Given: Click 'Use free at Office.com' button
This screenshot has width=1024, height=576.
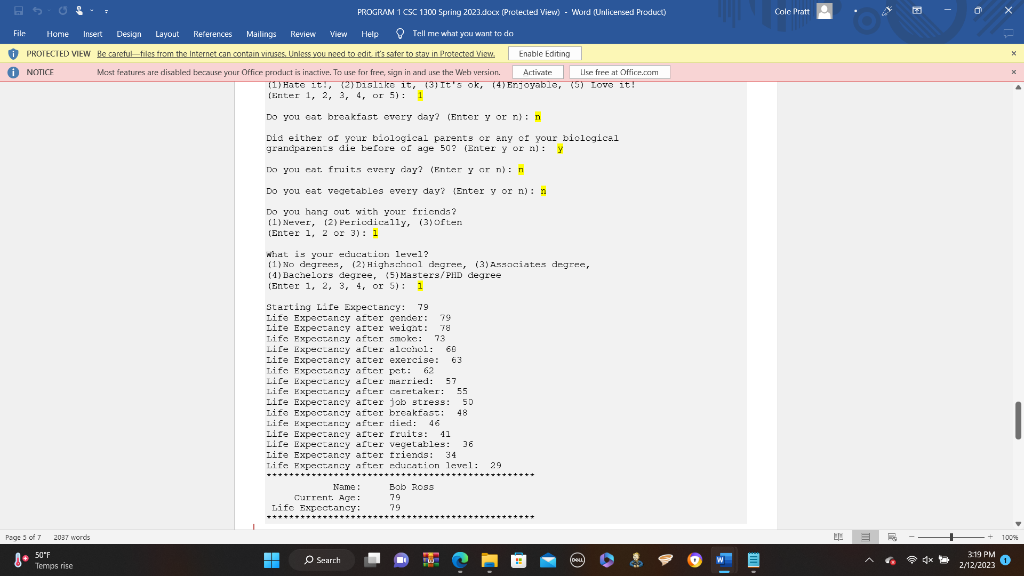Looking at the screenshot, I should coord(619,72).
